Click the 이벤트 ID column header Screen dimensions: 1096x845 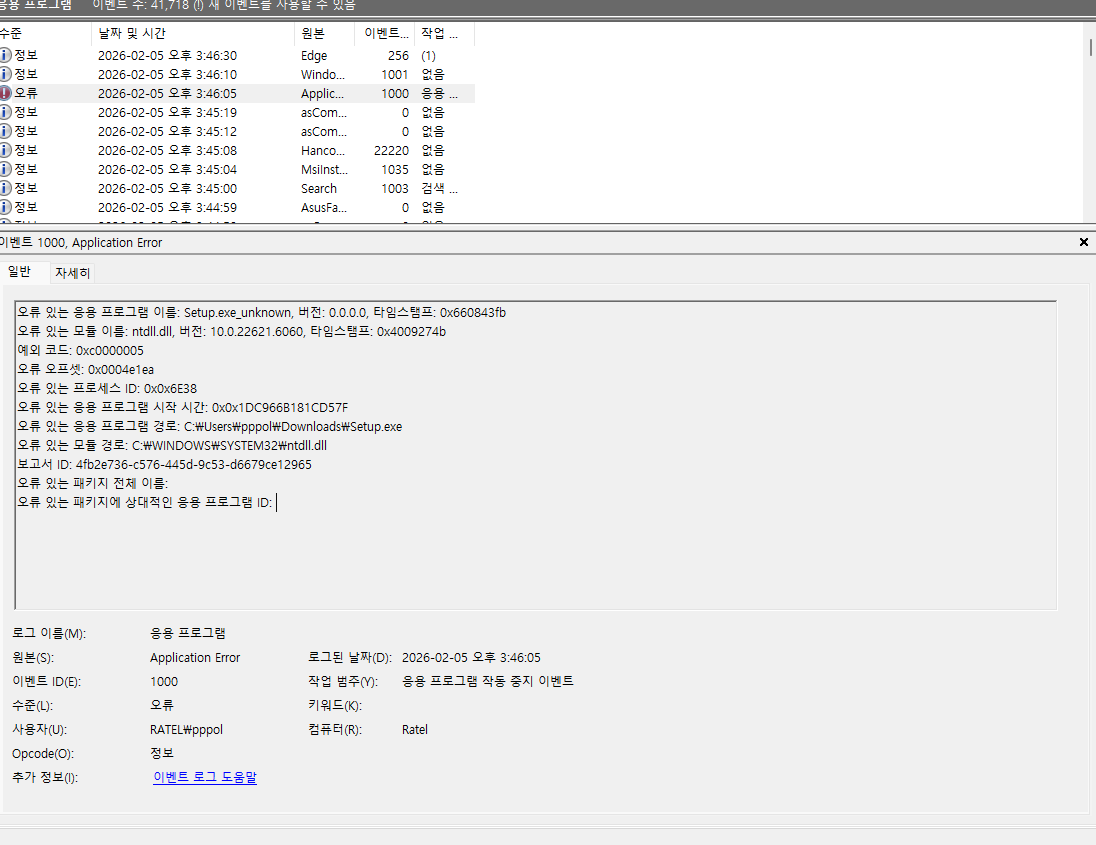383,33
